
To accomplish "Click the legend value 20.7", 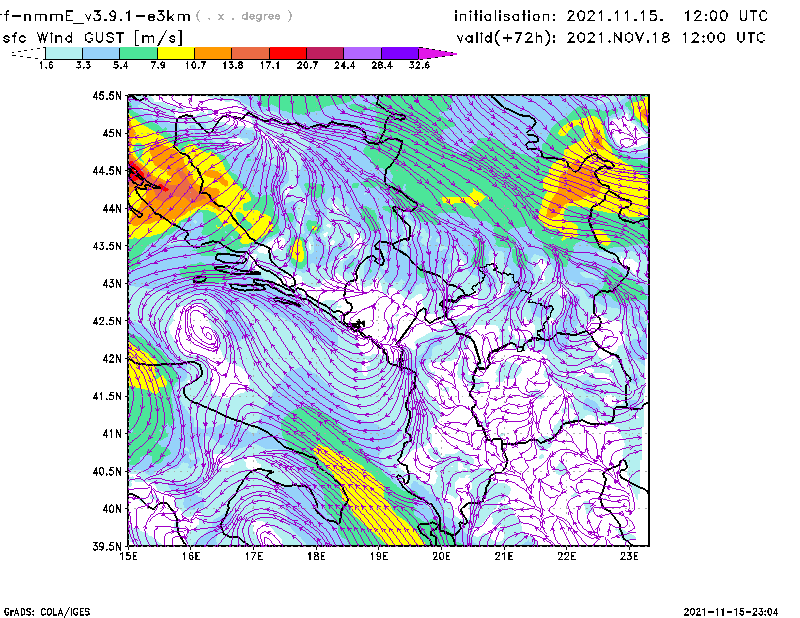I will (307, 65).
